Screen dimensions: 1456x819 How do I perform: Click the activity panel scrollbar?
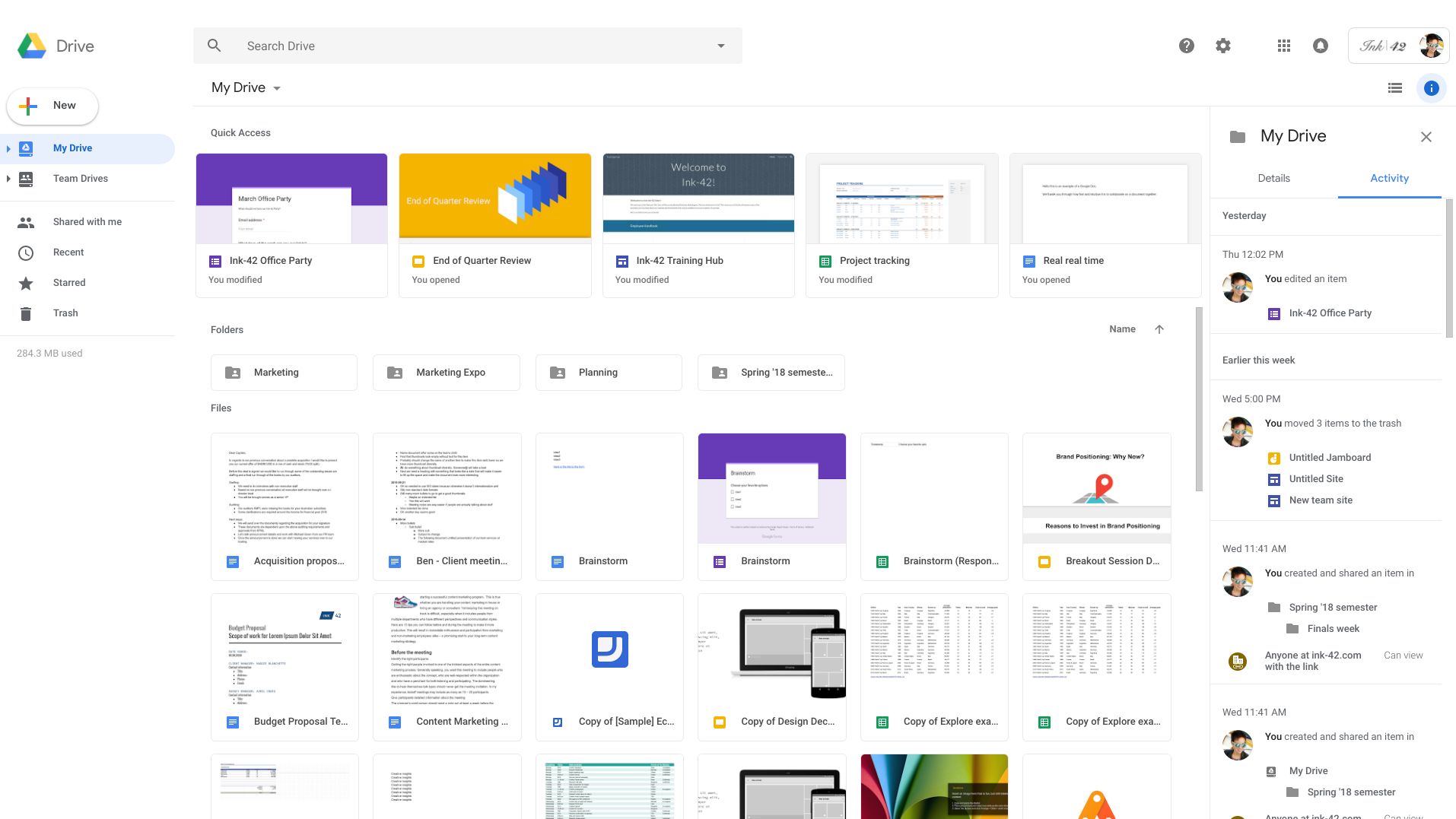point(1449,268)
